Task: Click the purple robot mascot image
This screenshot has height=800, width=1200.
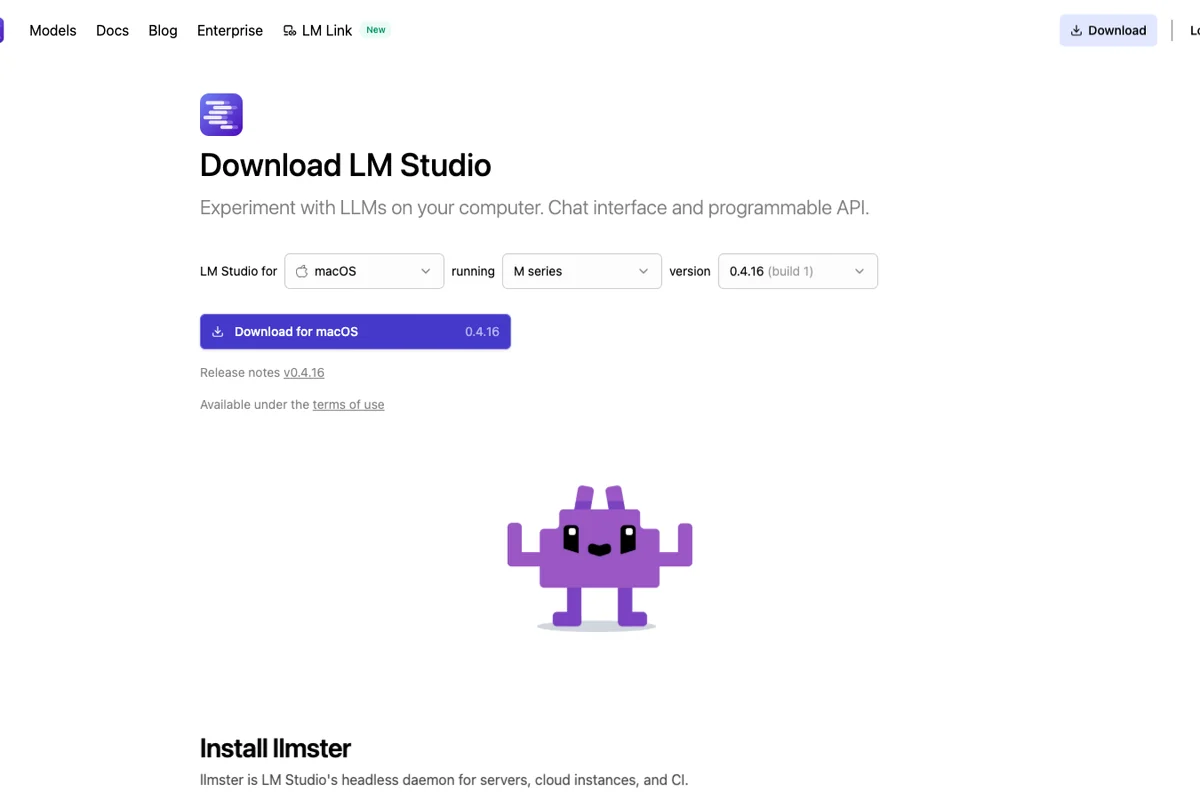Action: (599, 558)
